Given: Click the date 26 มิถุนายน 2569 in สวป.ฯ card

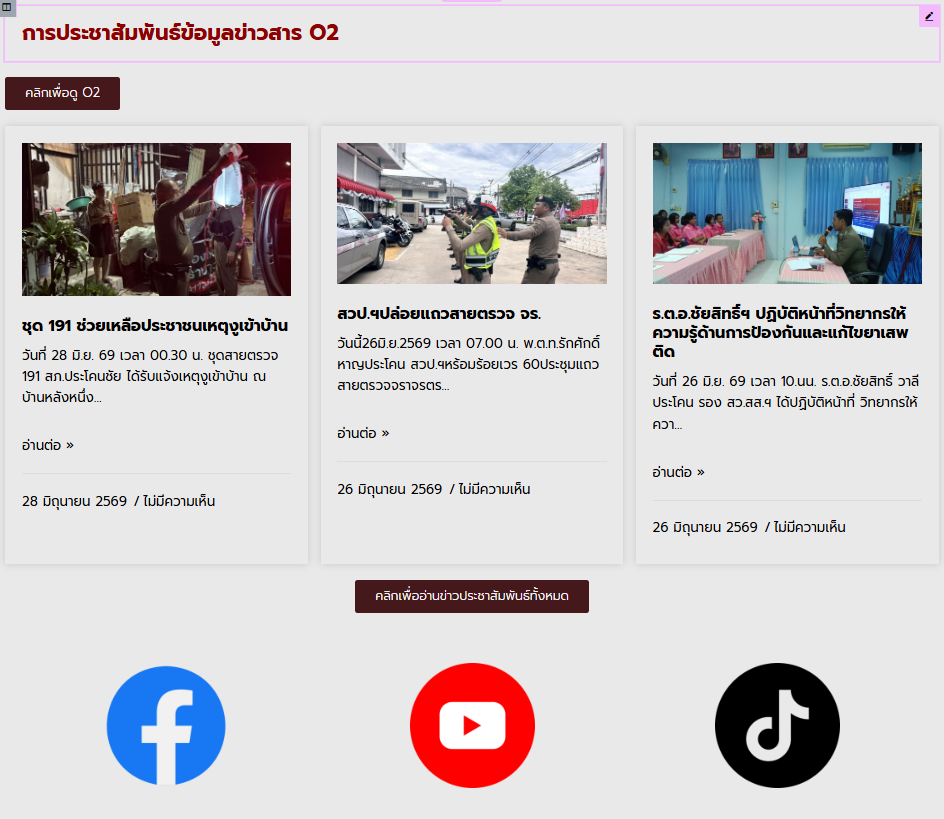Looking at the screenshot, I should (390, 489).
